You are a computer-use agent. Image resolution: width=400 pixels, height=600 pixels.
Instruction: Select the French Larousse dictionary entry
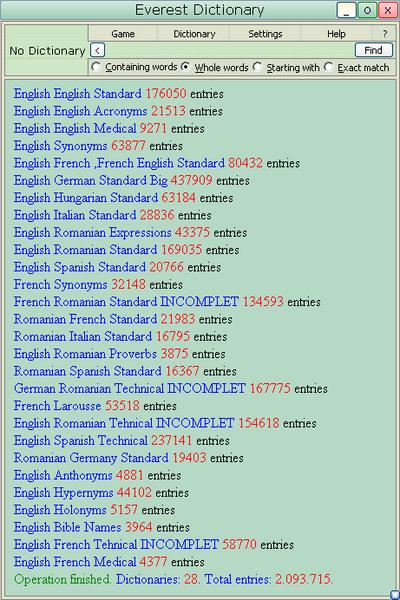57,406
